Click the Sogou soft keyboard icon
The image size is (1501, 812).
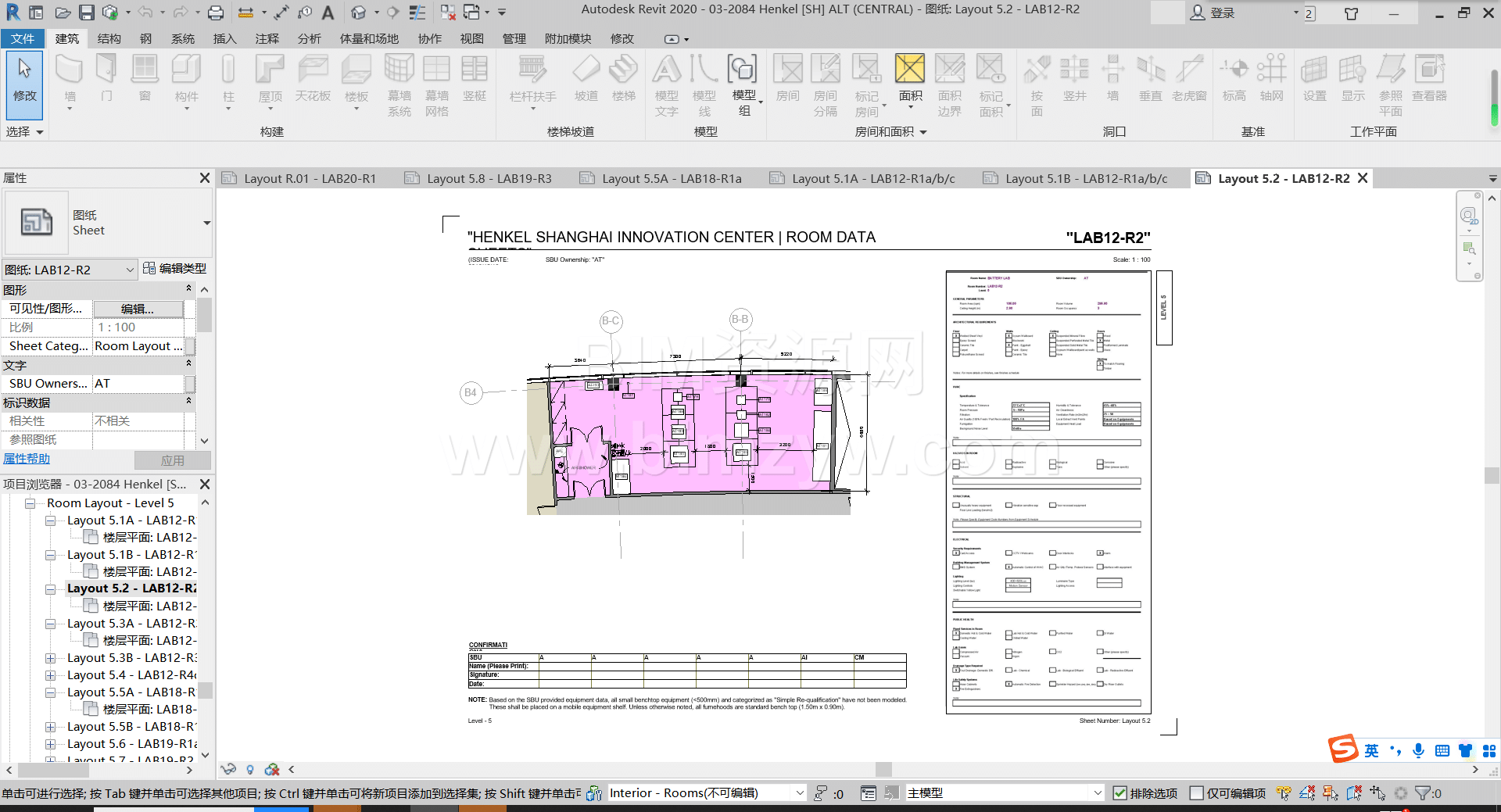1442,750
